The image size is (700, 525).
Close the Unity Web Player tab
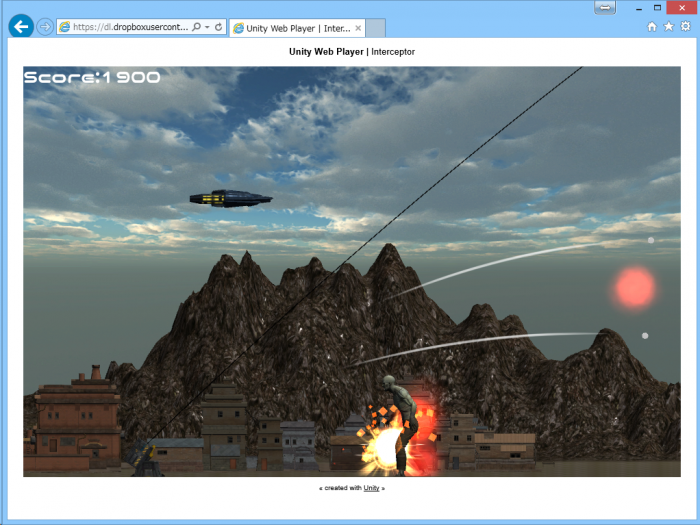point(358,28)
